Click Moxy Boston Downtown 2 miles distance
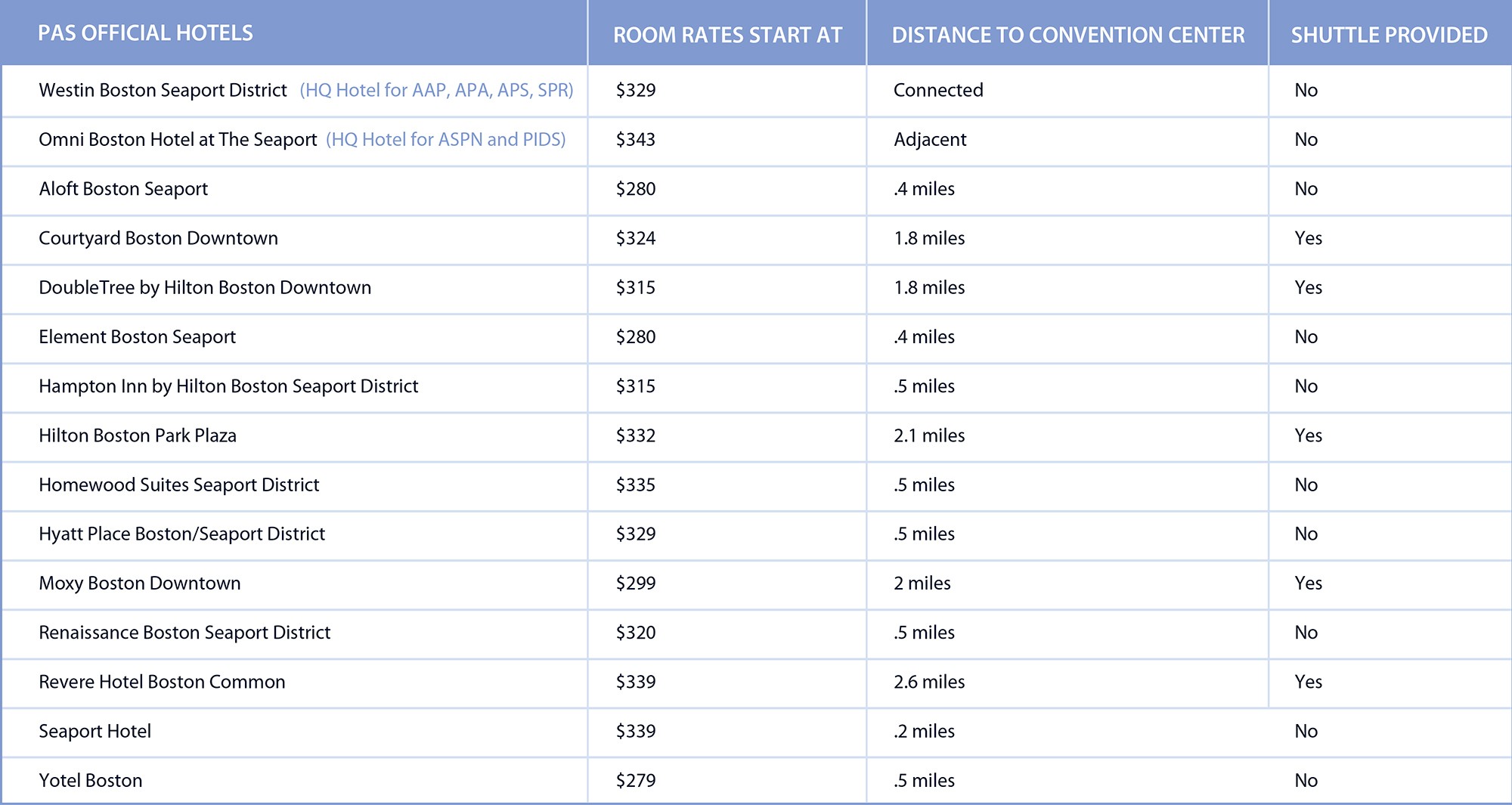 click(922, 584)
